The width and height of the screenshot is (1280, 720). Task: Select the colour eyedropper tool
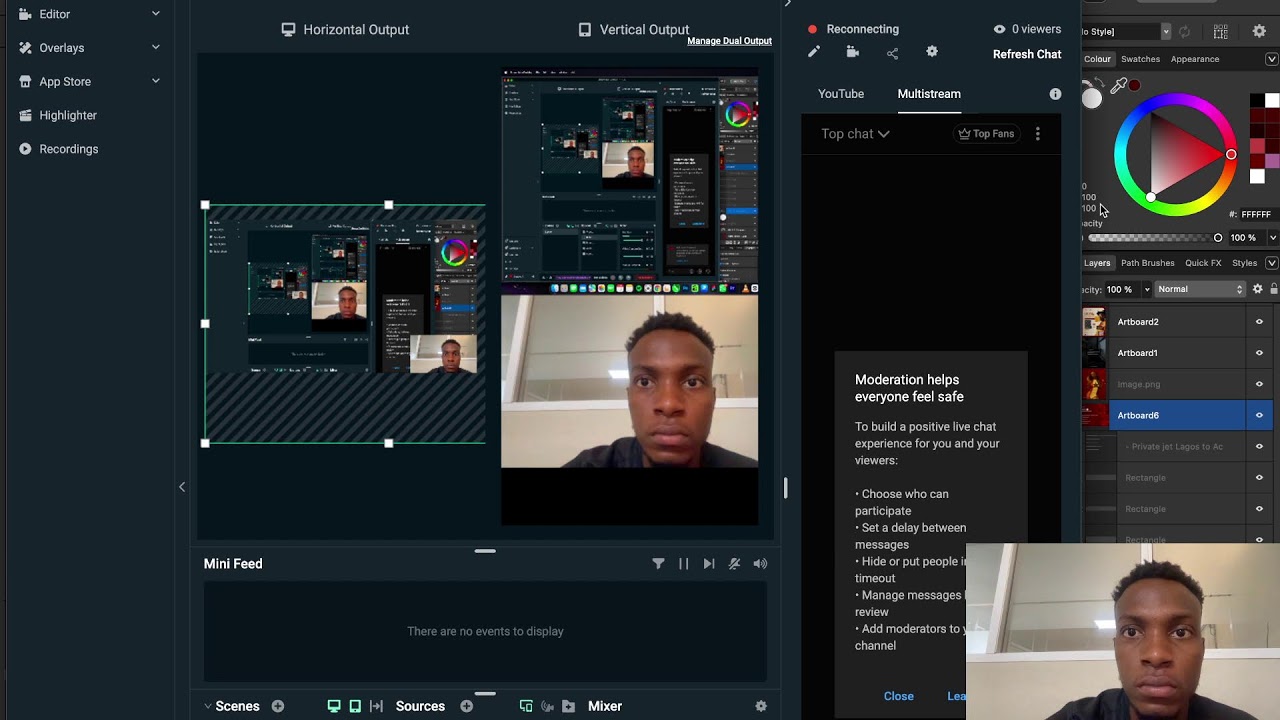(1119, 86)
